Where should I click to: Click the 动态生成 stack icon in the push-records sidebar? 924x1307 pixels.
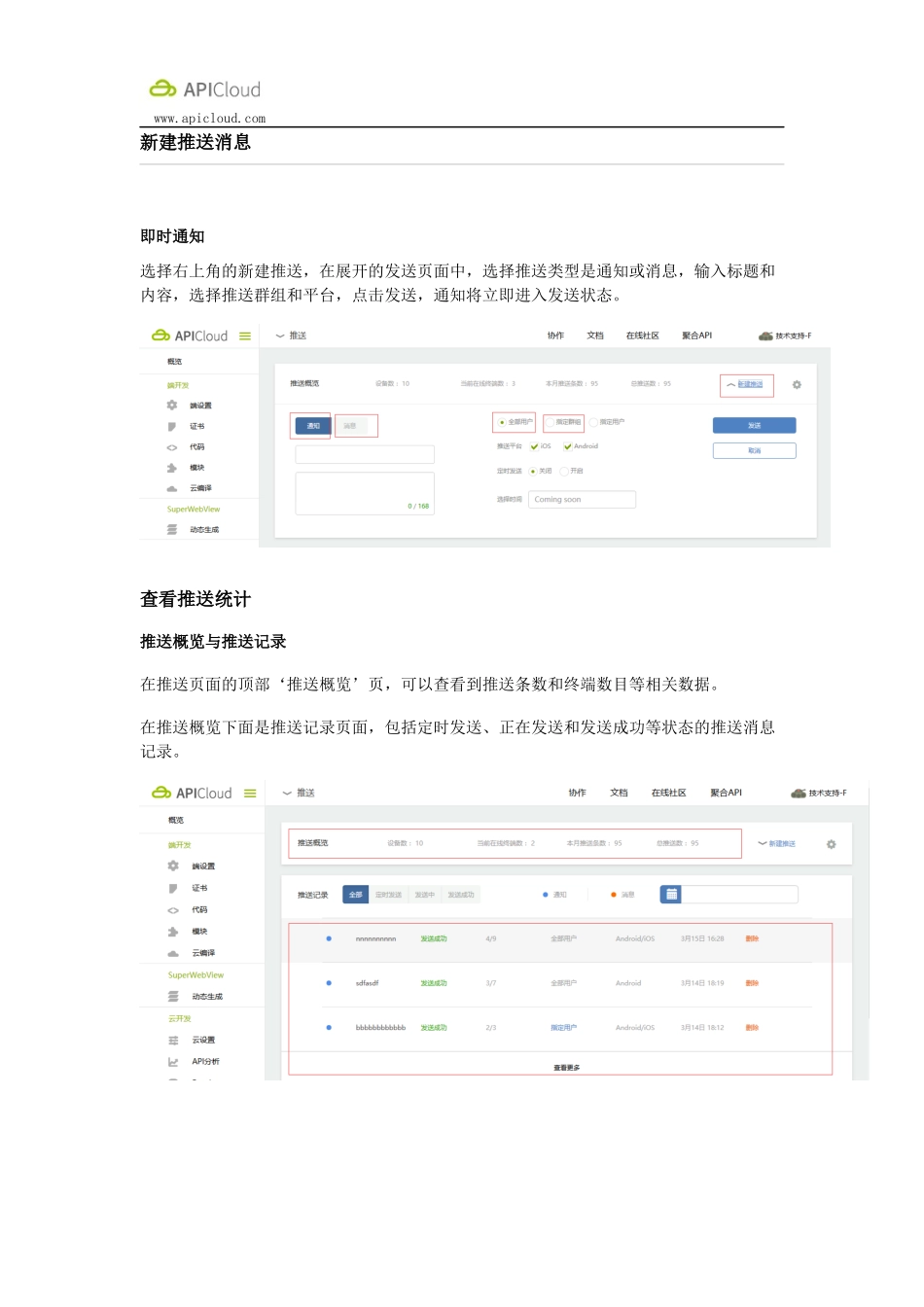173,997
